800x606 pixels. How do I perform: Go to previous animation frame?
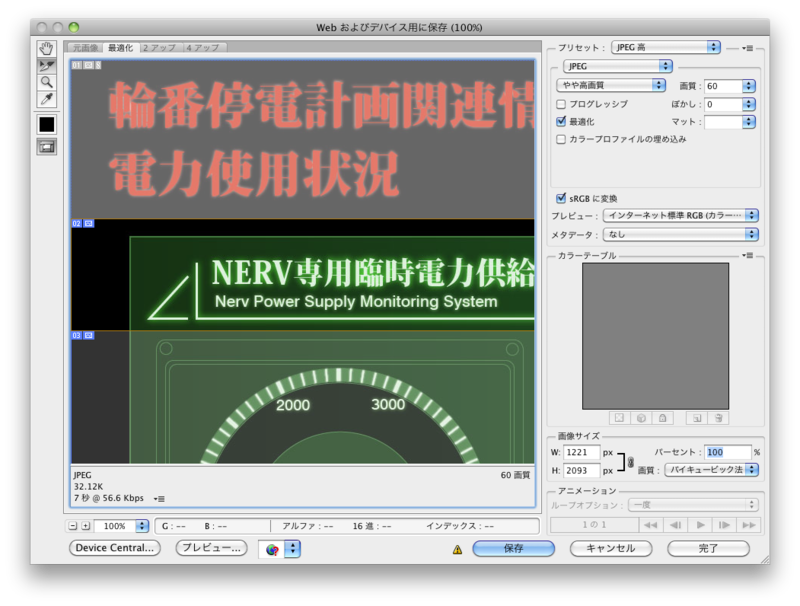click(676, 525)
